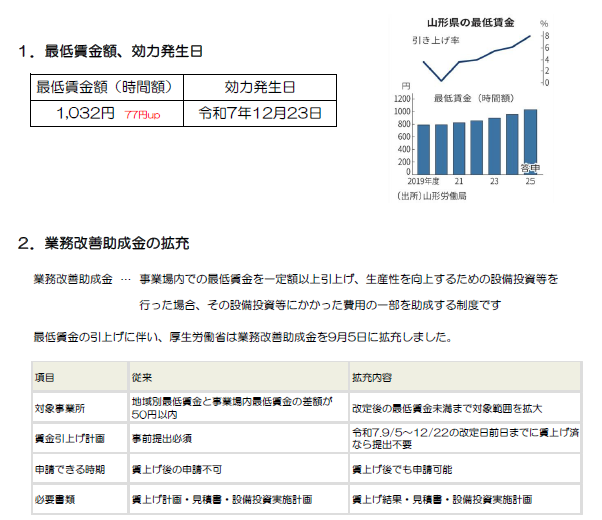The height and width of the screenshot is (520, 602).
Task: Select the 令和7年12月23日 date cell
Action: [259, 113]
